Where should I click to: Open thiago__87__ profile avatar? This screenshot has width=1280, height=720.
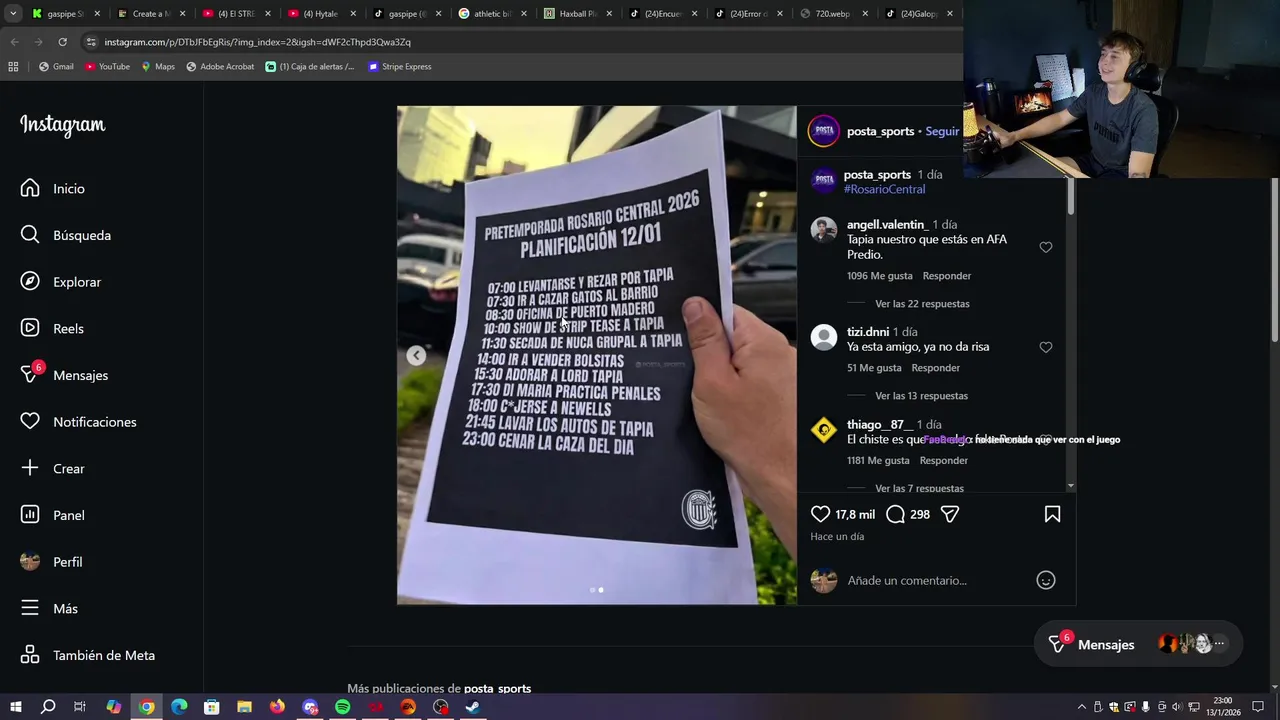(823, 430)
